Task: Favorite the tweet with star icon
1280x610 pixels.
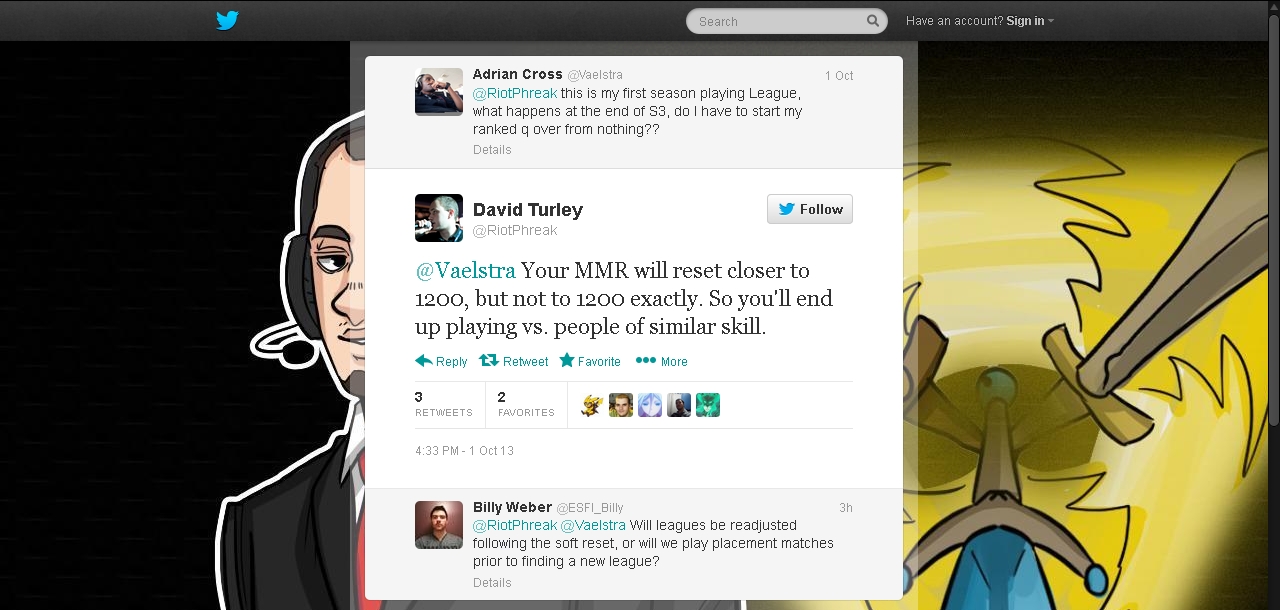Action: click(590, 361)
